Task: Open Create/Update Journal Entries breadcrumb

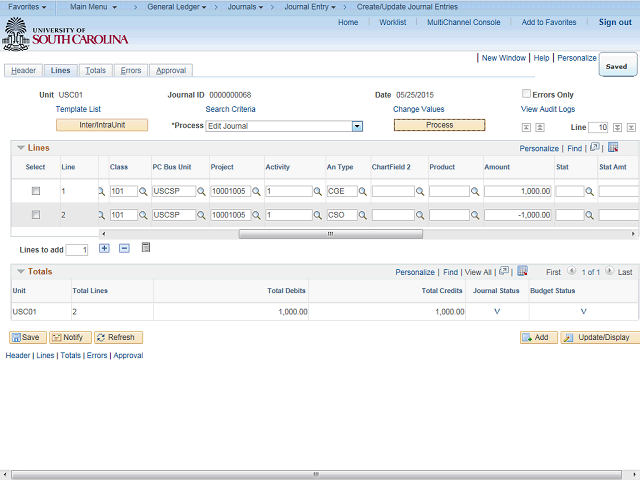Action: point(407,7)
